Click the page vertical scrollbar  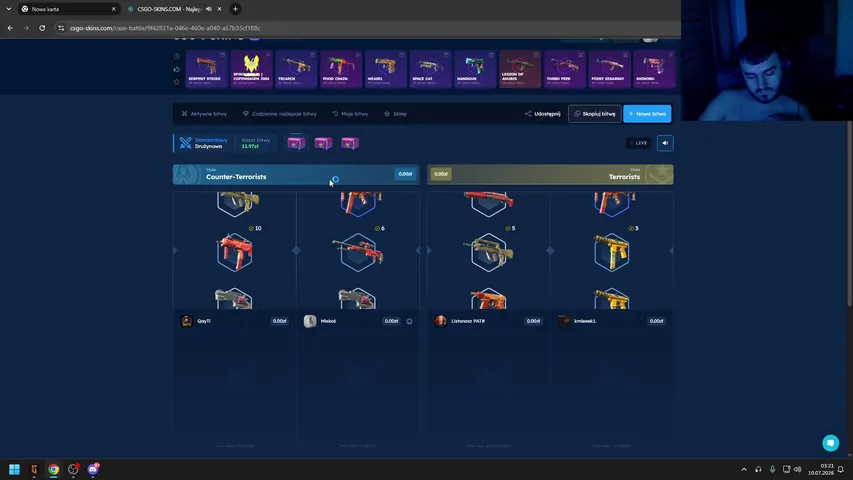click(850, 213)
